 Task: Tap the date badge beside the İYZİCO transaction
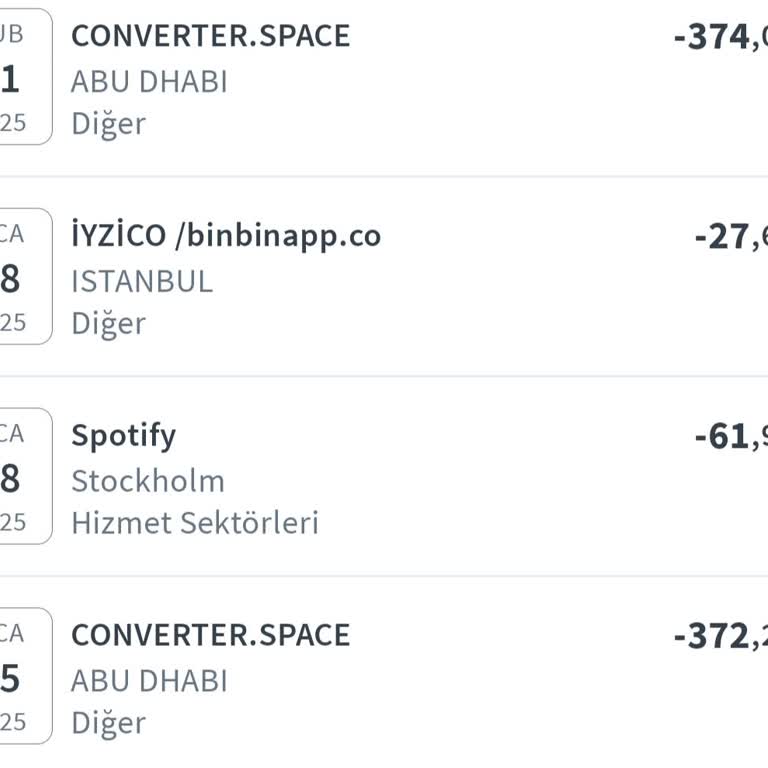pyautogui.click(x=24, y=278)
